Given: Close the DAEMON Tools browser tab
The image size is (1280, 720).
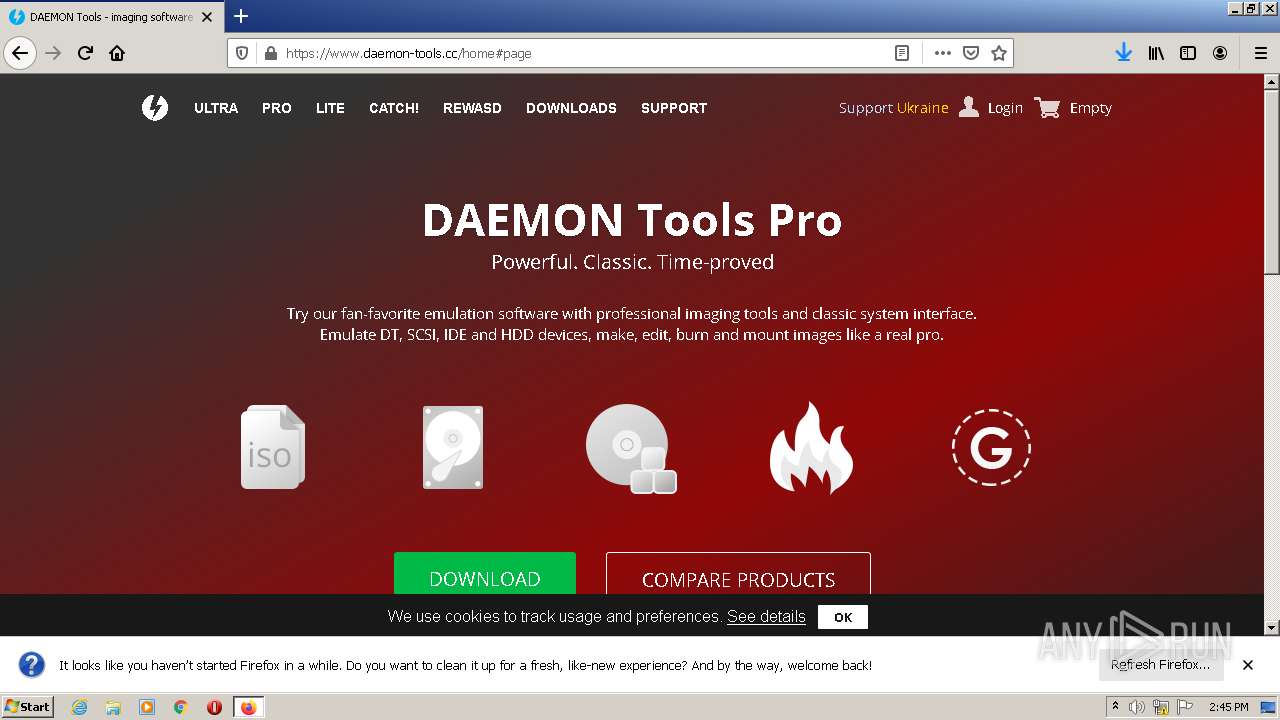Looking at the screenshot, I should [x=207, y=17].
